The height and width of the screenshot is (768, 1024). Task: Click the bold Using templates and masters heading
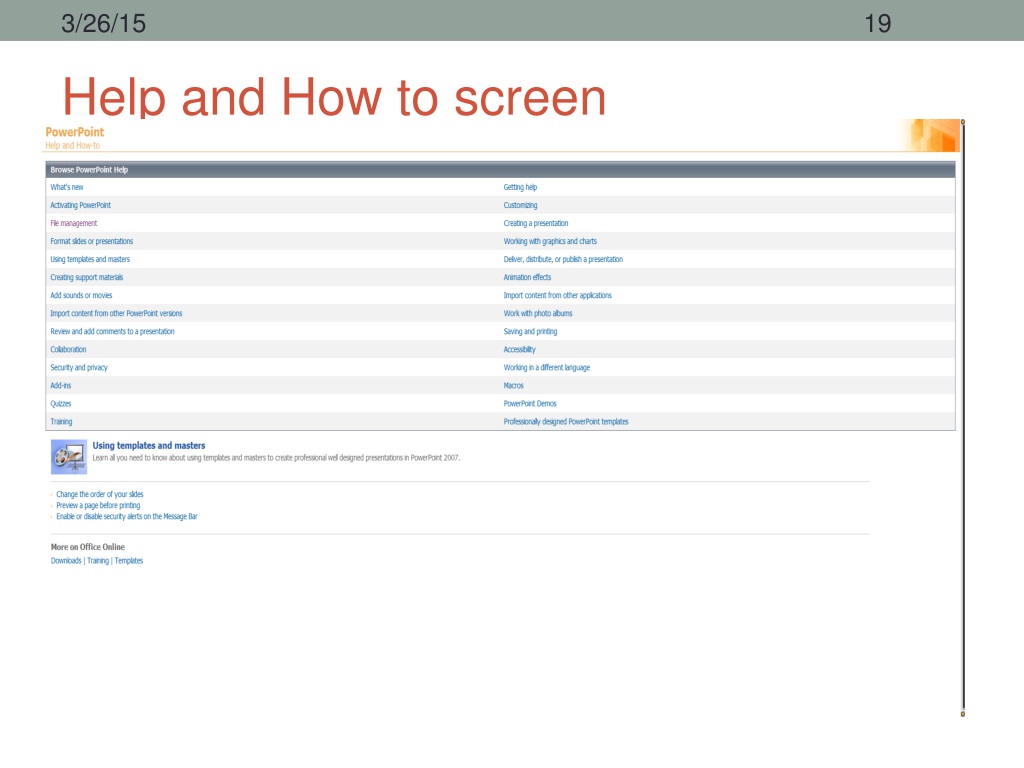coord(149,445)
